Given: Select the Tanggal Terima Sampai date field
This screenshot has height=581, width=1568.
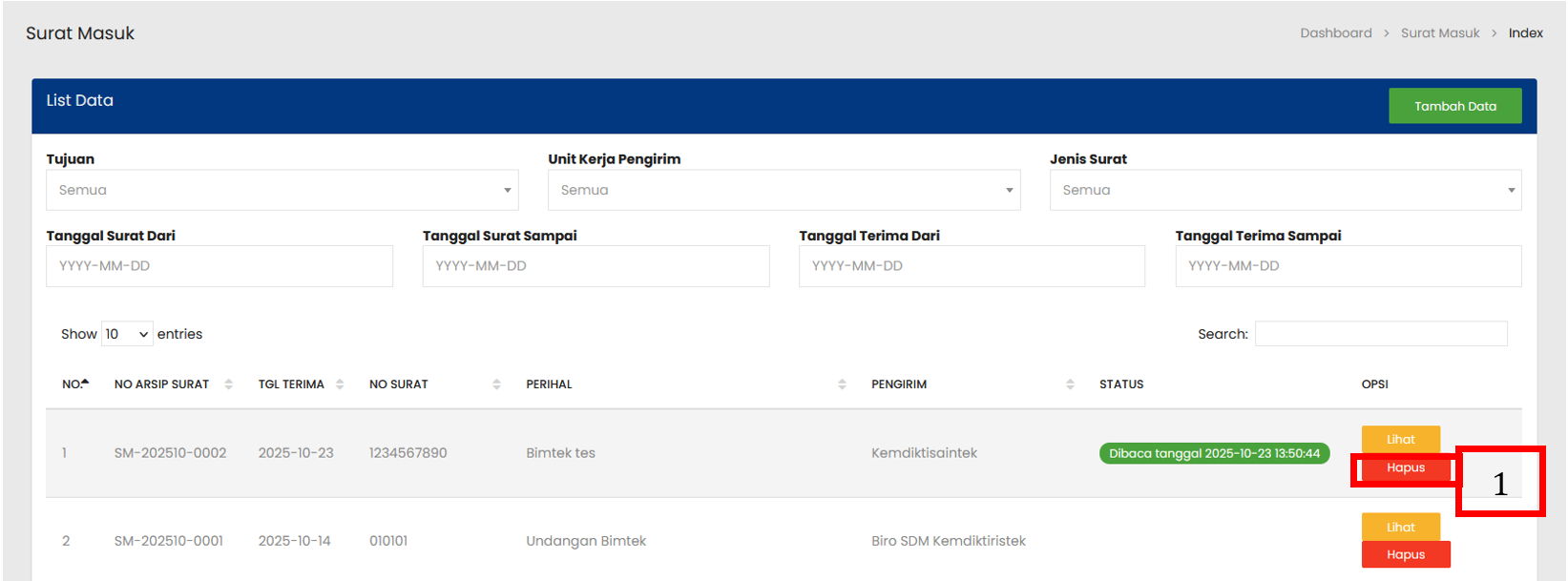Looking at the screenshot, I should point(1348,266).
